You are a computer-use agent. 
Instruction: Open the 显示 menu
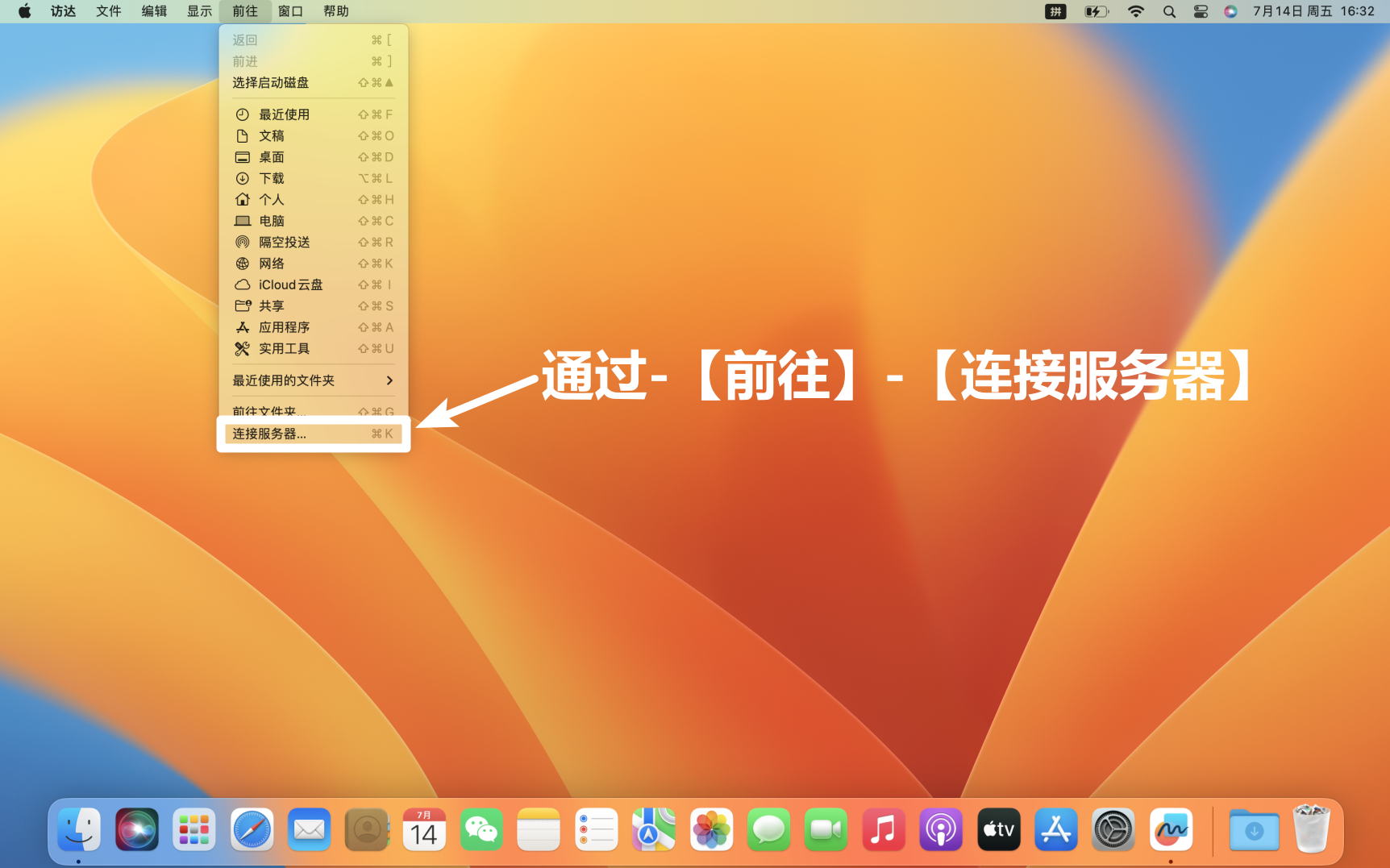[x=199, y=11]
